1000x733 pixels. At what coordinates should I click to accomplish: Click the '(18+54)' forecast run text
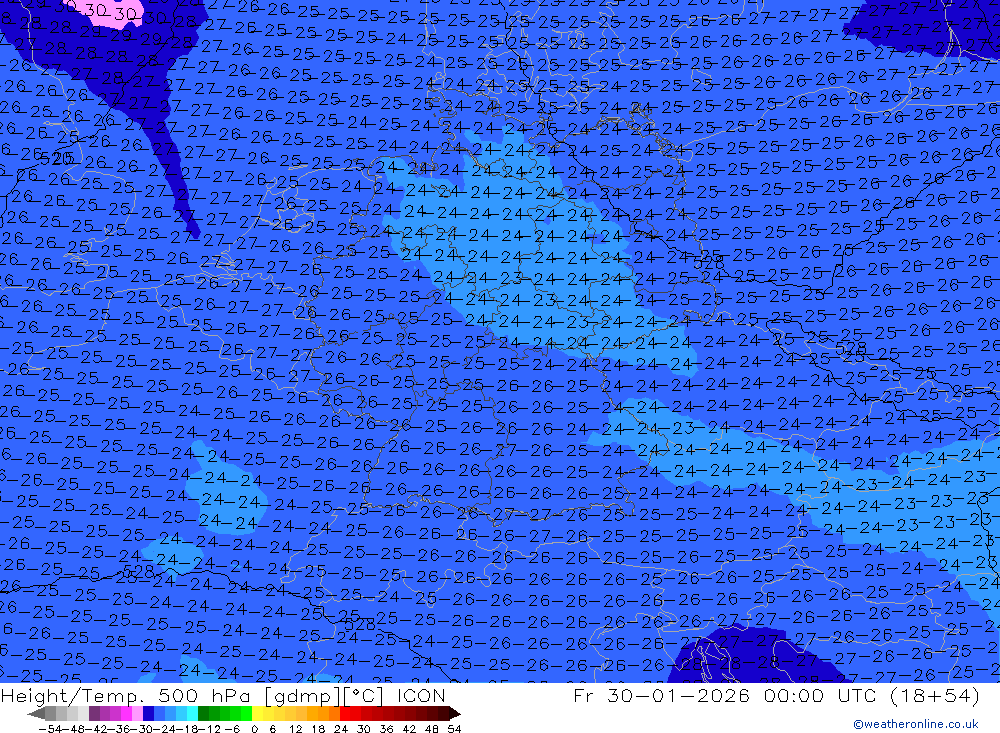(x=934, y=695)
